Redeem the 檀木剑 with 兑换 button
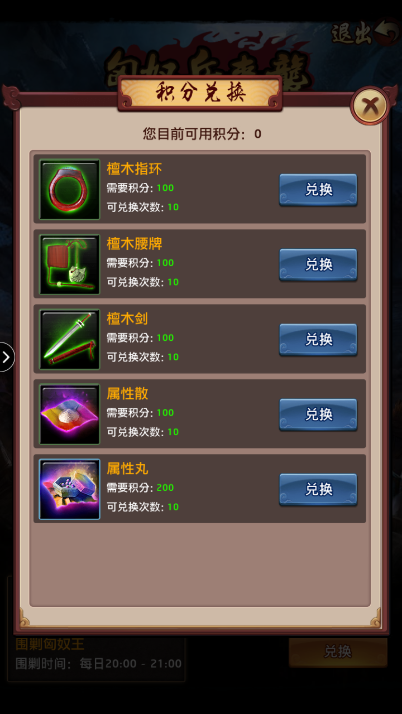 (x=318, y=339)
